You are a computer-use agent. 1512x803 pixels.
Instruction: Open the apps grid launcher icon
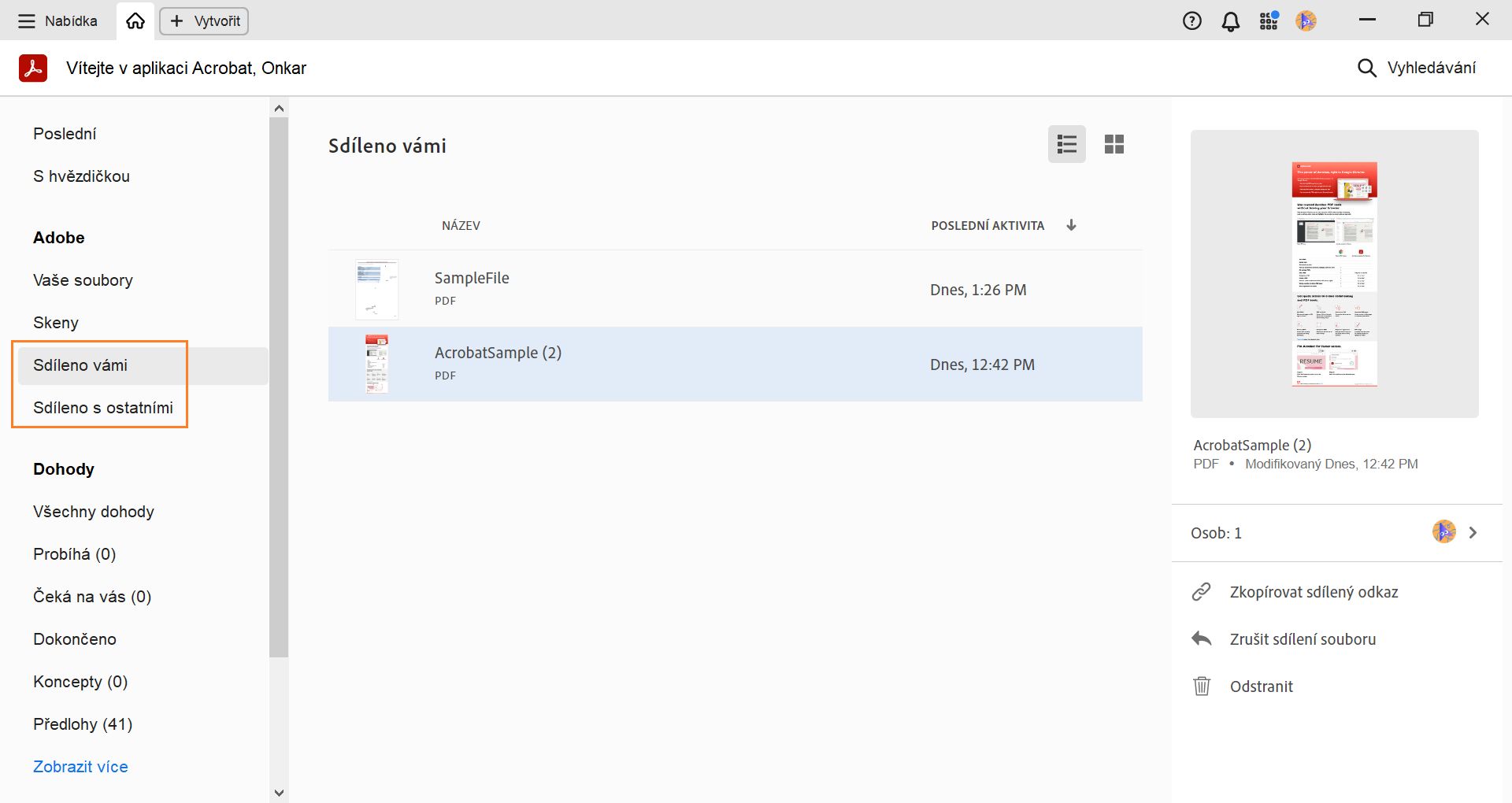coord(1268,21)
